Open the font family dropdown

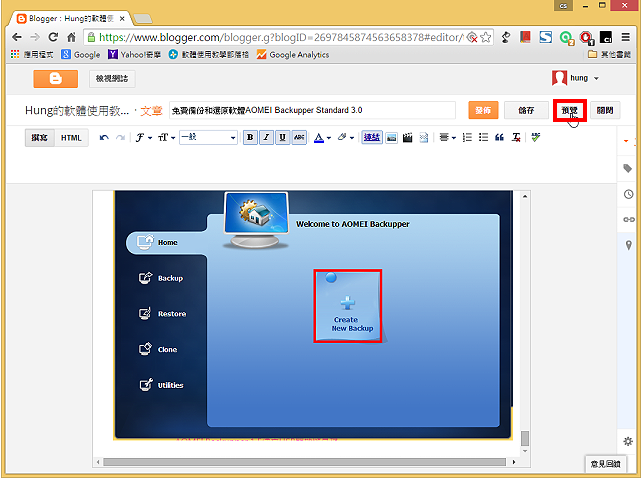(143, 138)
